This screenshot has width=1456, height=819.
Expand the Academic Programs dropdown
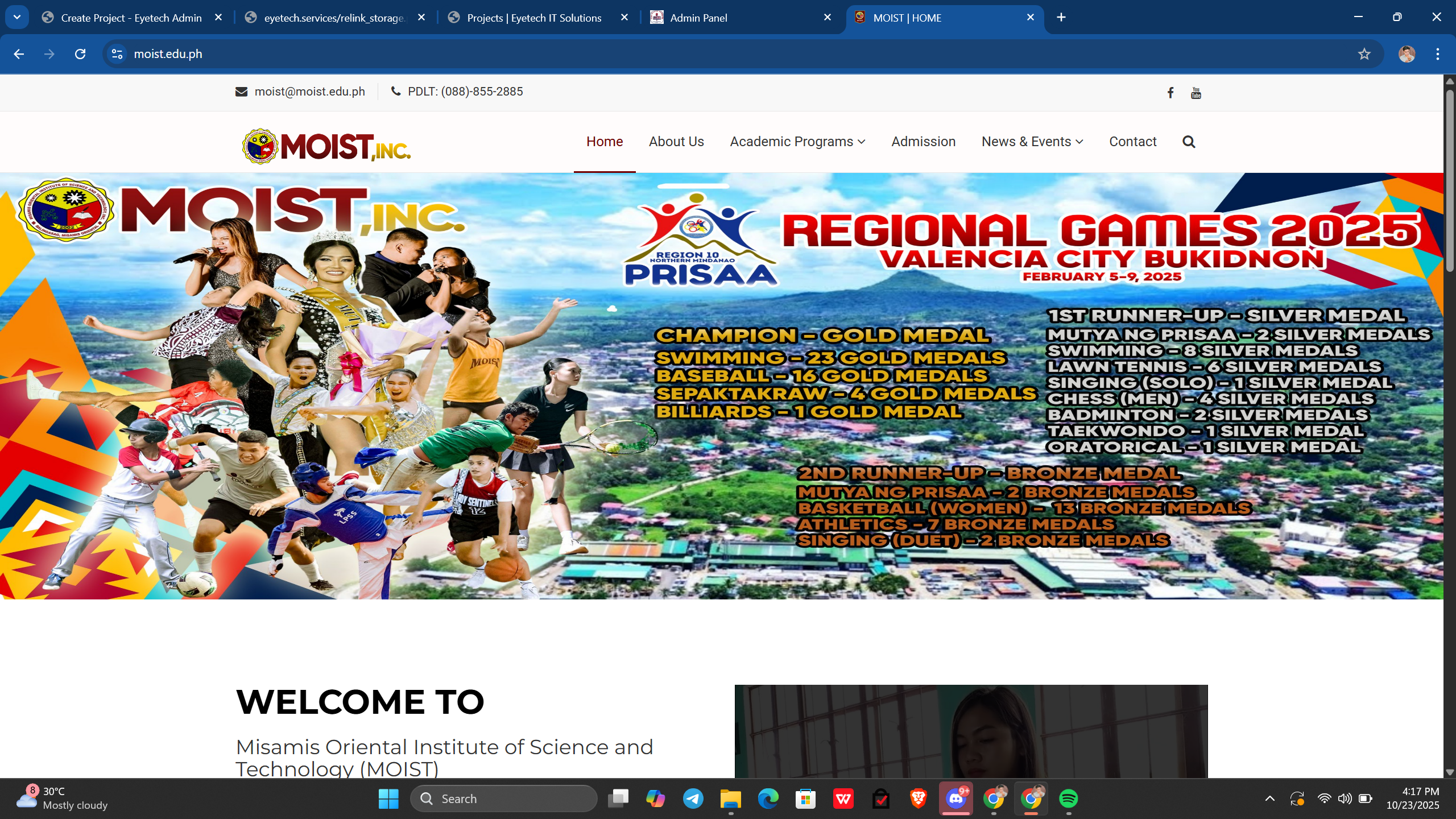coord(797,142)
